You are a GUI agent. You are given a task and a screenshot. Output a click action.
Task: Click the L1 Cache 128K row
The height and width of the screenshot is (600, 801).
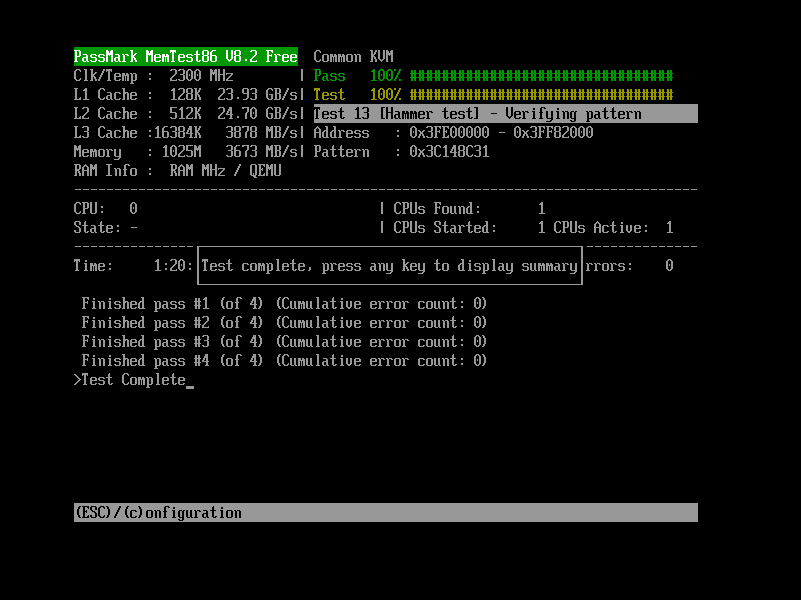click(185, 94)
